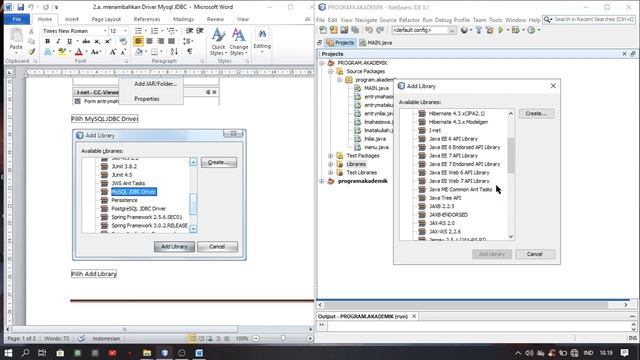Image resolution: width=640 pixels, height=360 pixels.
Task: Click the zoom out minus button in Word
Action: pyautogui.click(x=256, y=338)
